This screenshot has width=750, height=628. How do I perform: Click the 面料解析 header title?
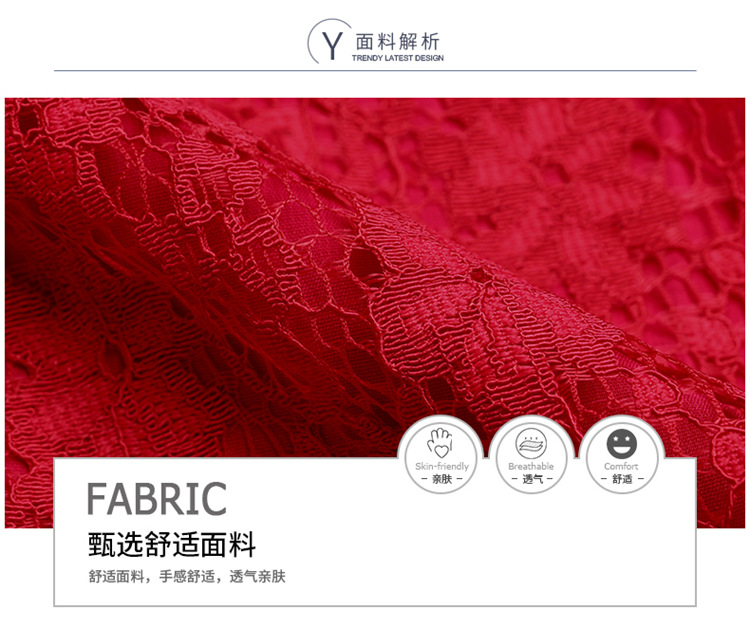(x=397, y=42)
